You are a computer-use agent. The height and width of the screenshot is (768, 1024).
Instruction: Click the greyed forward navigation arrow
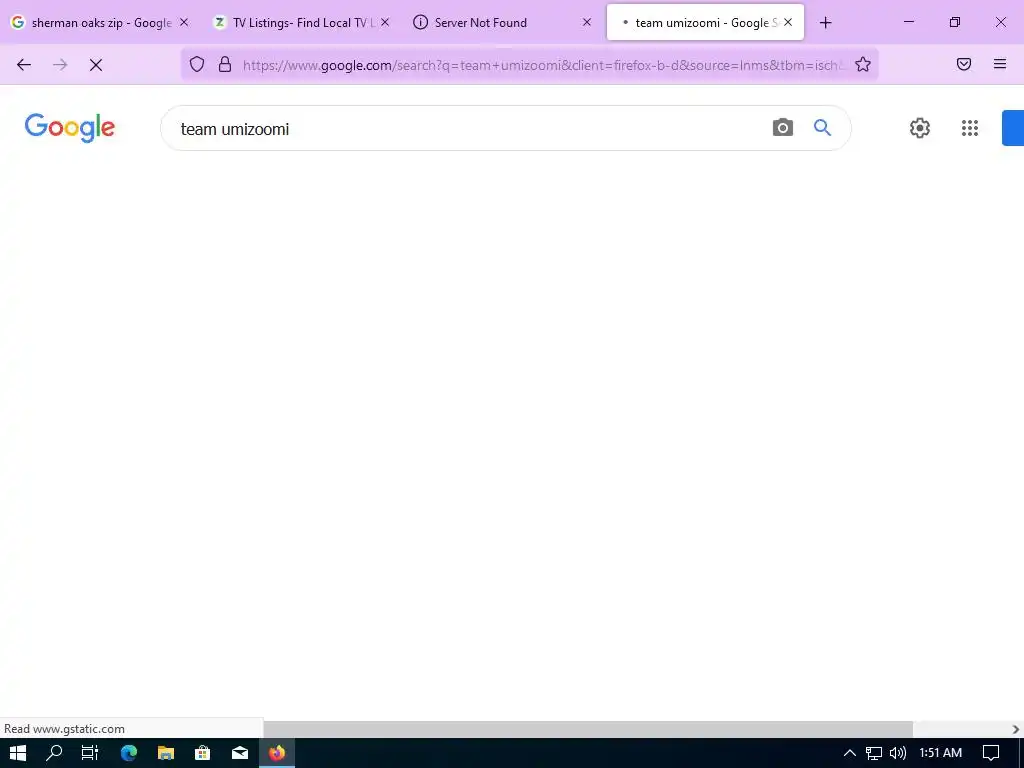tap(60, 65)
